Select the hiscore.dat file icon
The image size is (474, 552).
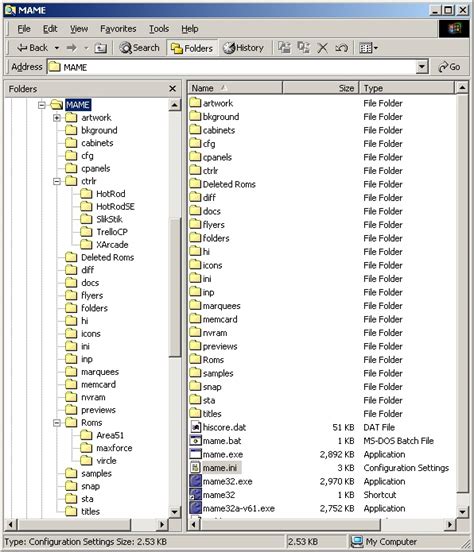click(195, 427)
